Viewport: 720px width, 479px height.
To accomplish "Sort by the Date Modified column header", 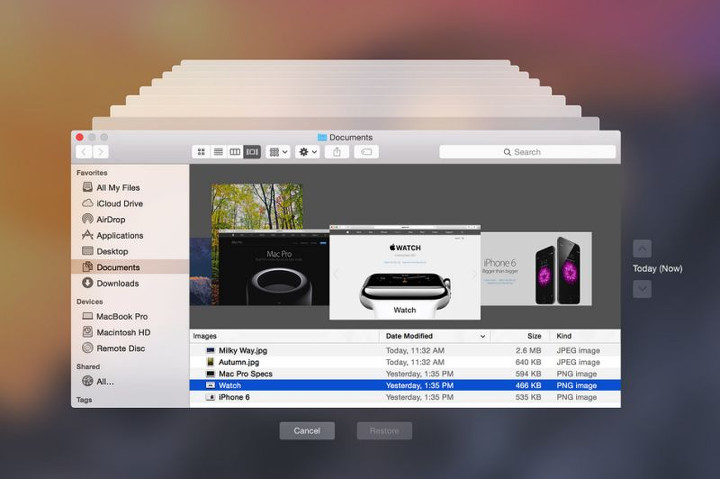I will [x=435, y=336].
